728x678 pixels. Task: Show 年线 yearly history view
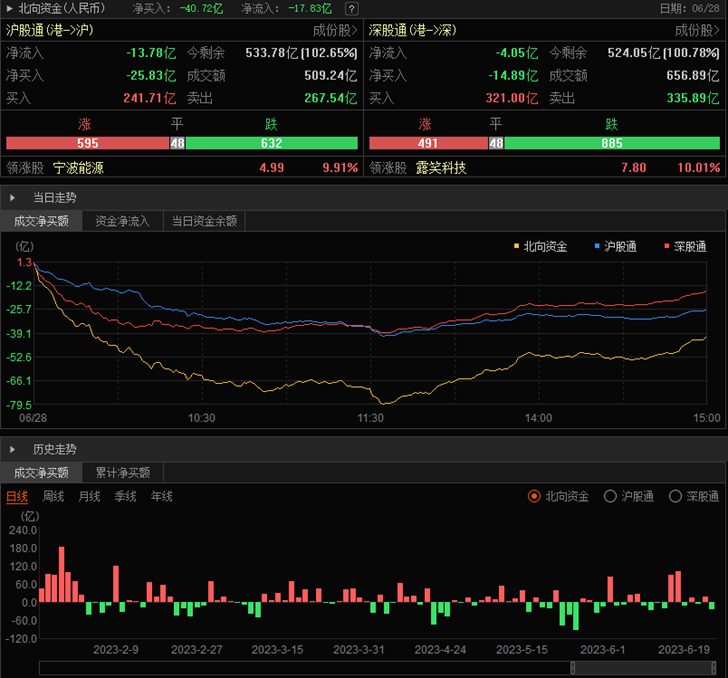click(x=161, y=496)
